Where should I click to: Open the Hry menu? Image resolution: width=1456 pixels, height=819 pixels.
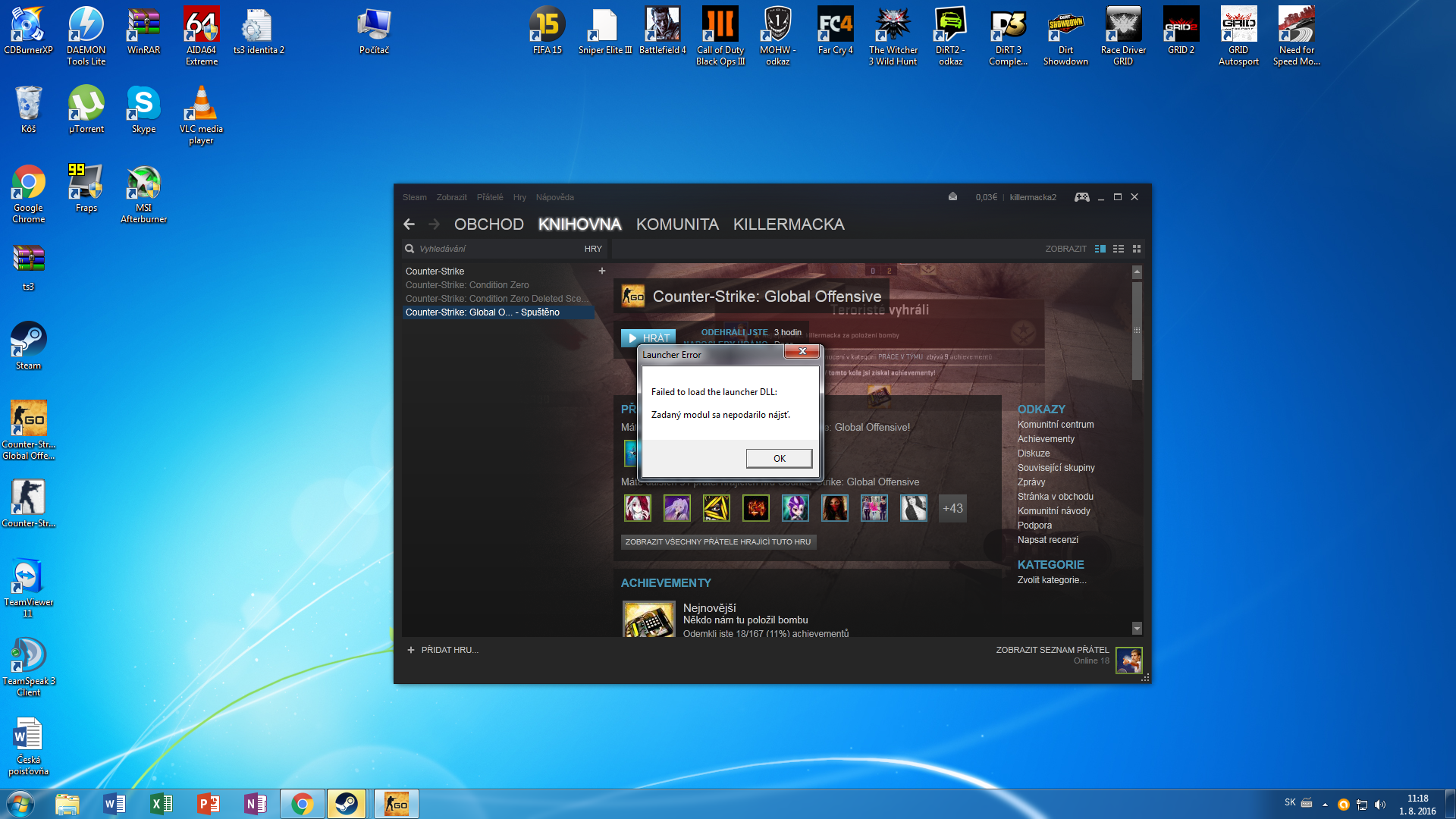click(519, 197)
